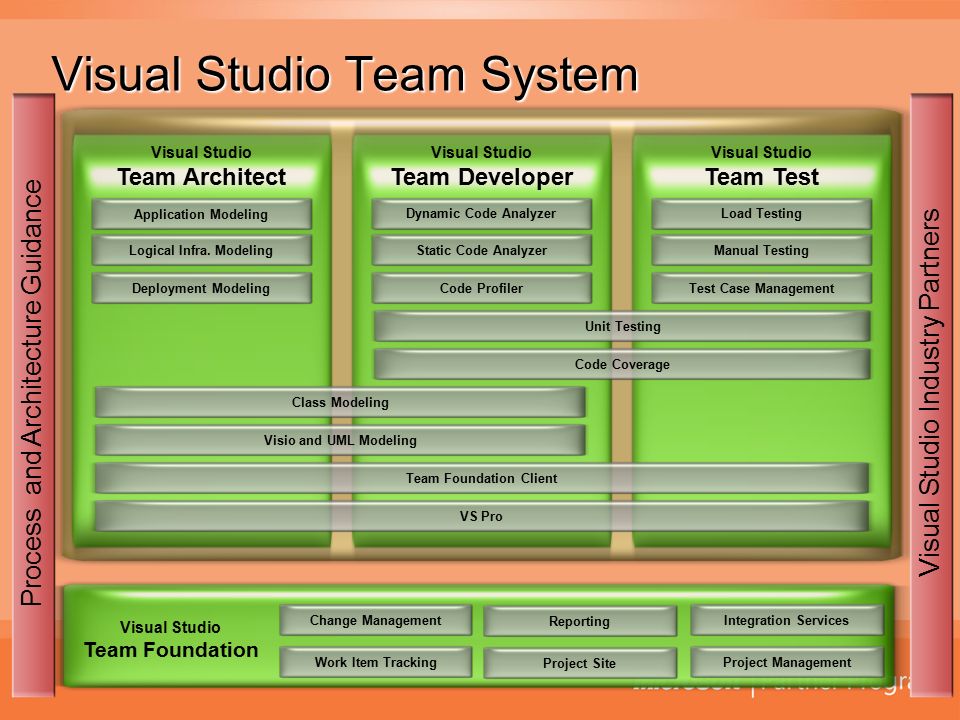
Task: Click the Visio and UML Modeling bar
Action: pos(340,440)
